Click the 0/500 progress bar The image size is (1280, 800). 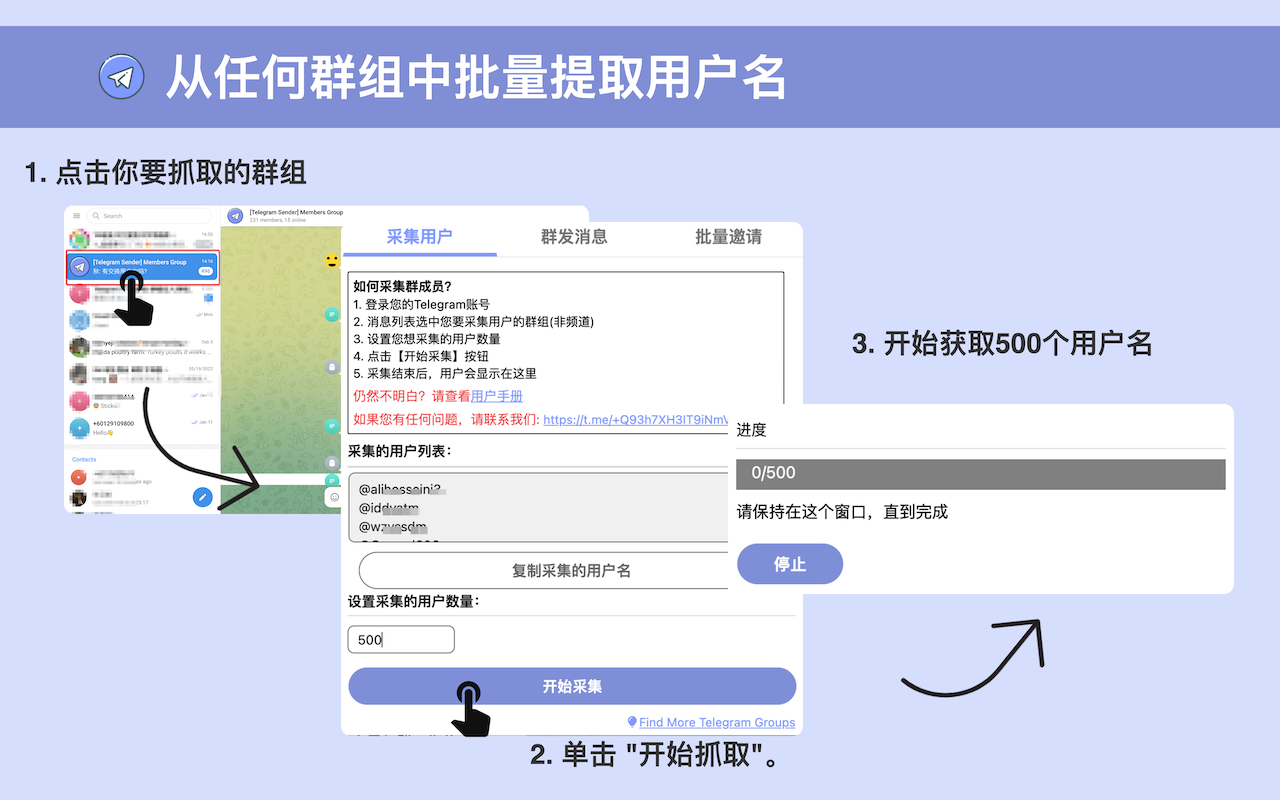(x=981, y=473)
